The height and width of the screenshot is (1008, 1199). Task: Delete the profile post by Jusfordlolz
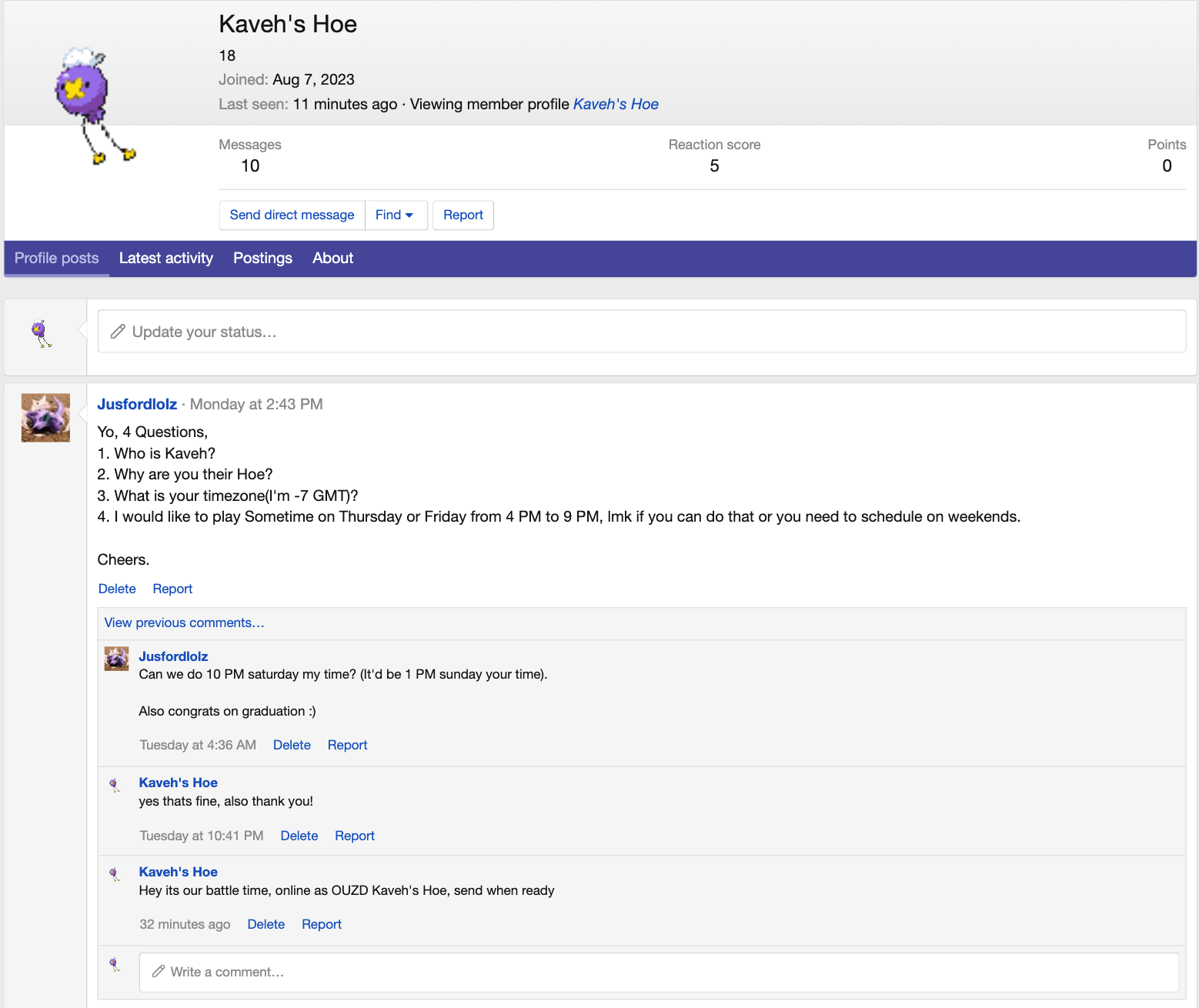tap(117, 589)
